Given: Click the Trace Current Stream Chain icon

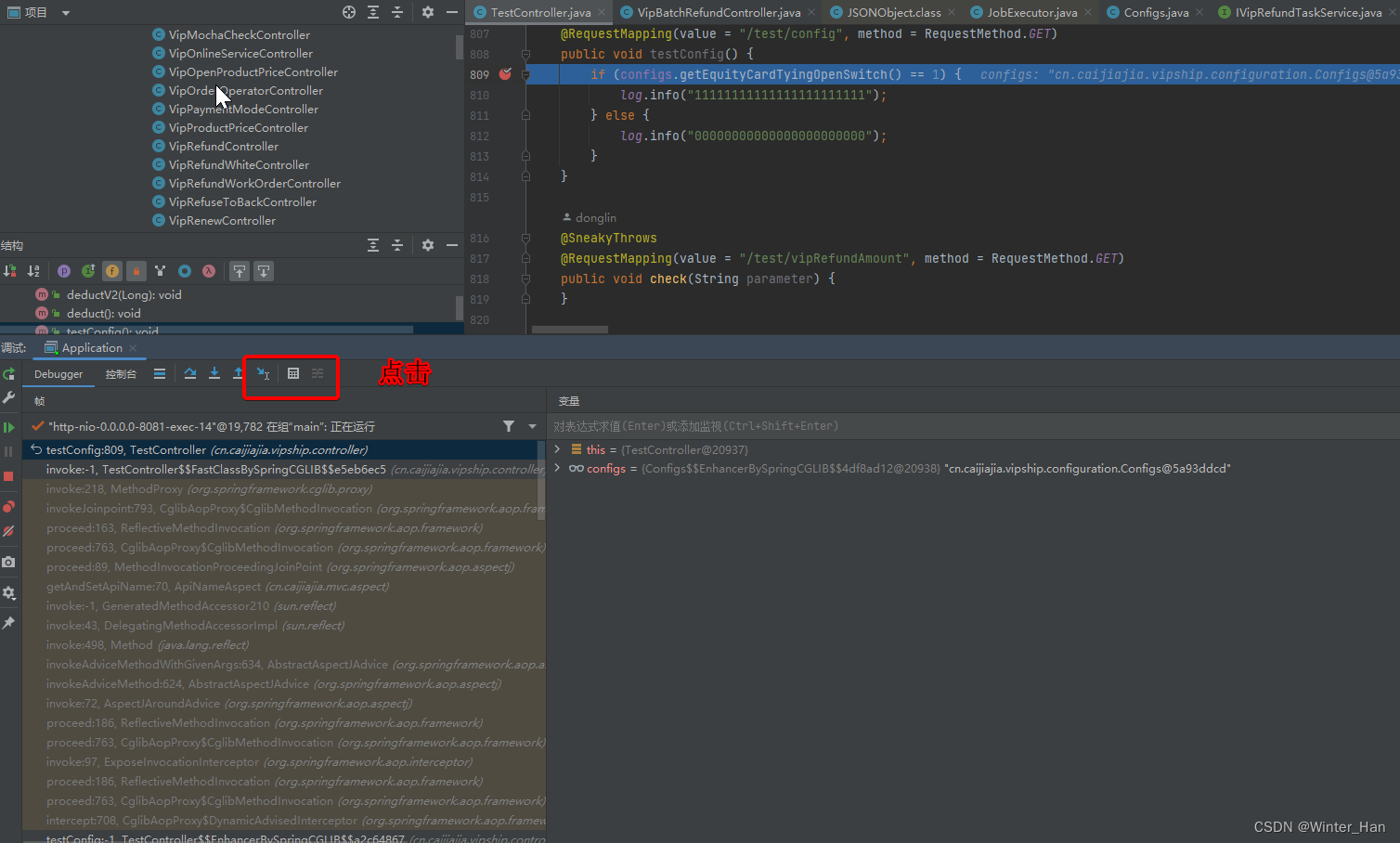Looking at the screenshot, I should pyautogui.click(x=318, y=373).
